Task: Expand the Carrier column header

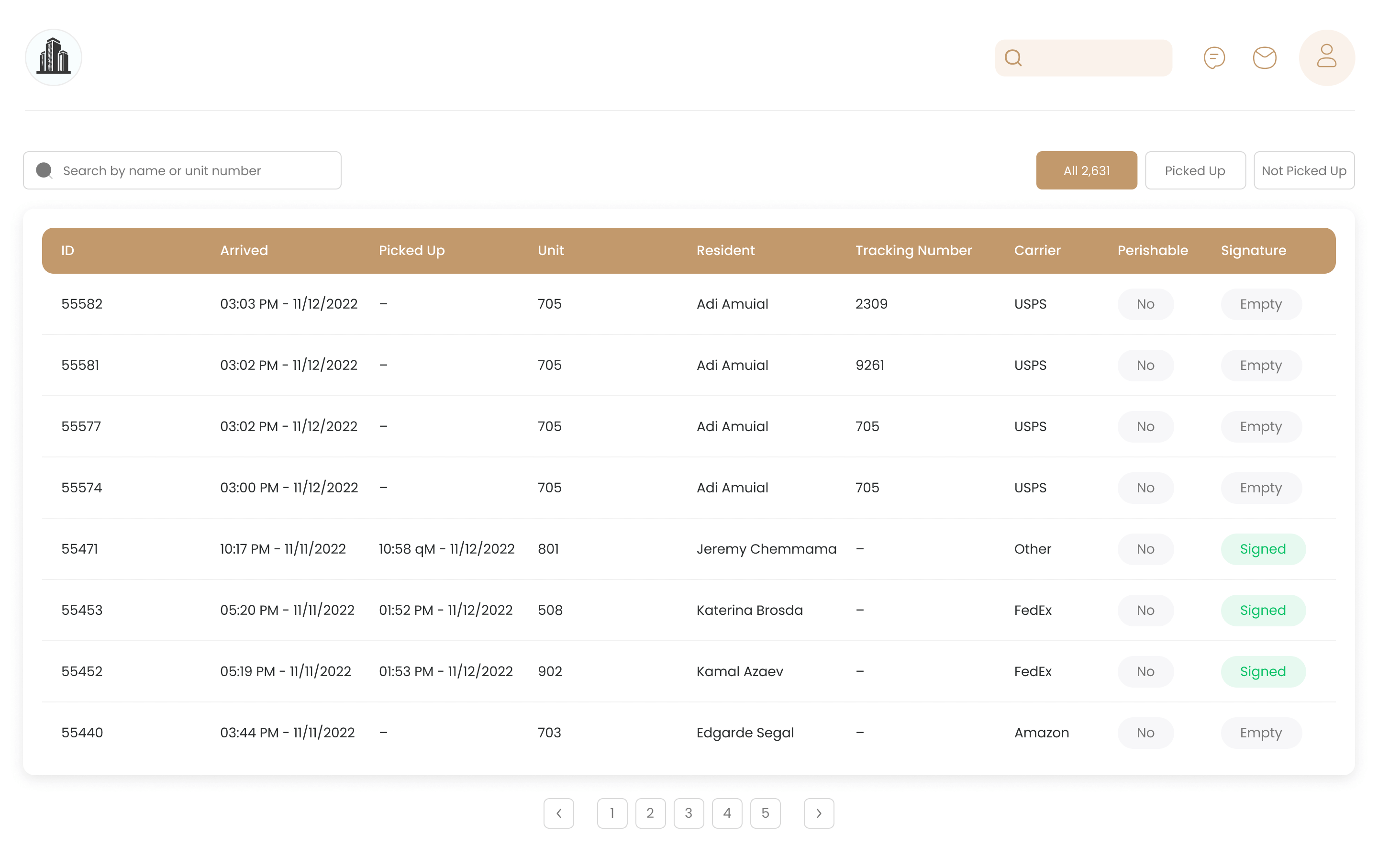Action: pyautogui.click(x=1037, y=250)
